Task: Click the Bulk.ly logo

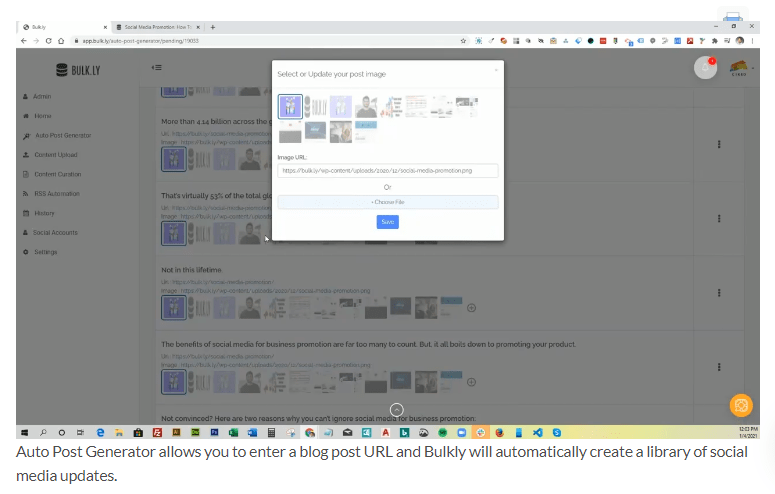Action: click(x=78, y=70)
